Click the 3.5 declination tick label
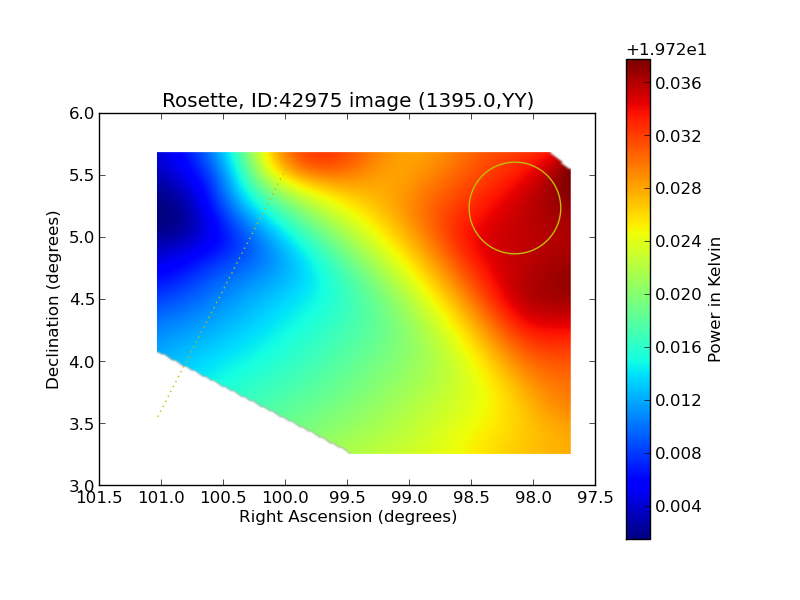 pos(82,424)
